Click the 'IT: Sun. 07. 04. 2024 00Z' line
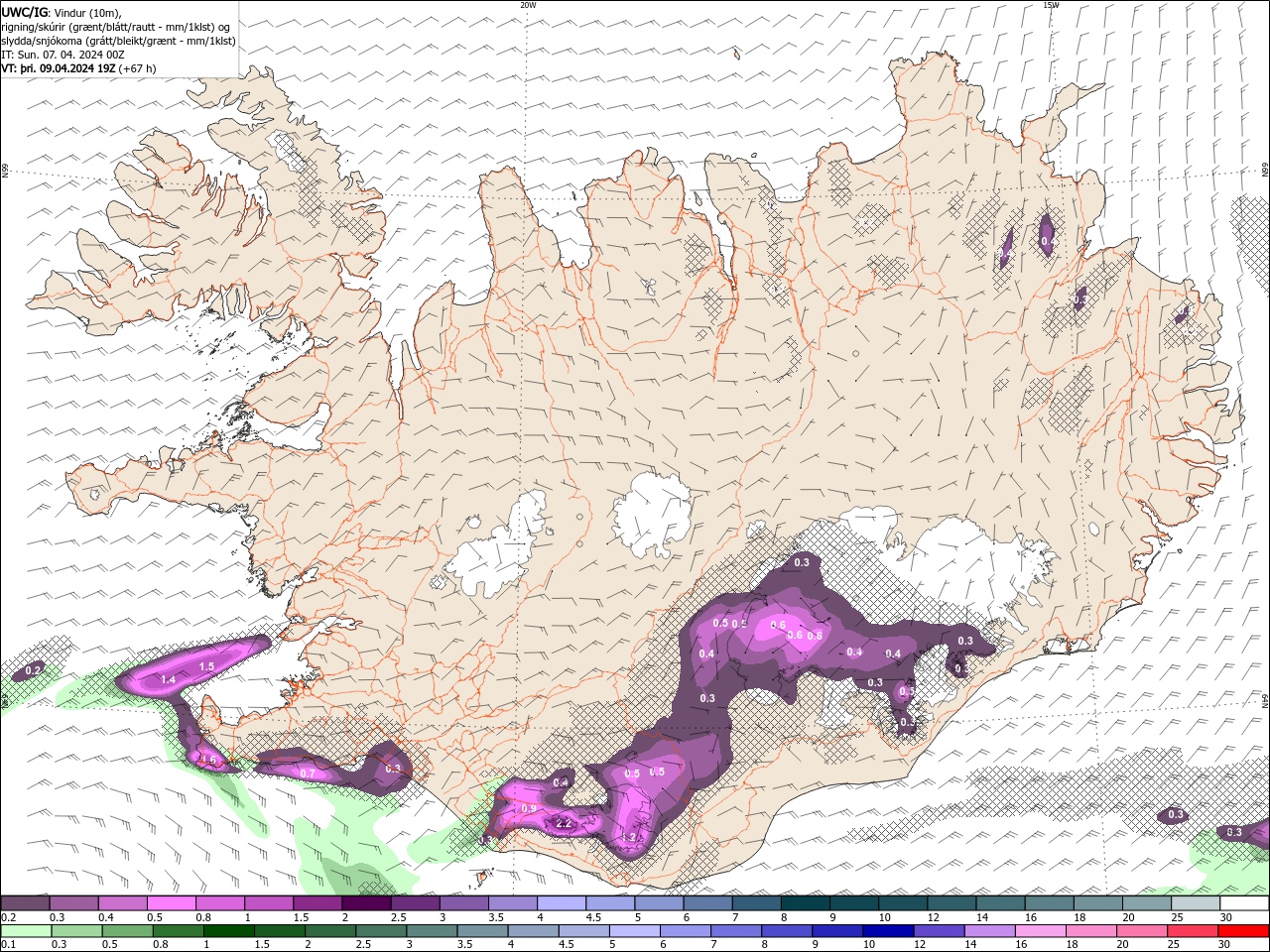 63,55
